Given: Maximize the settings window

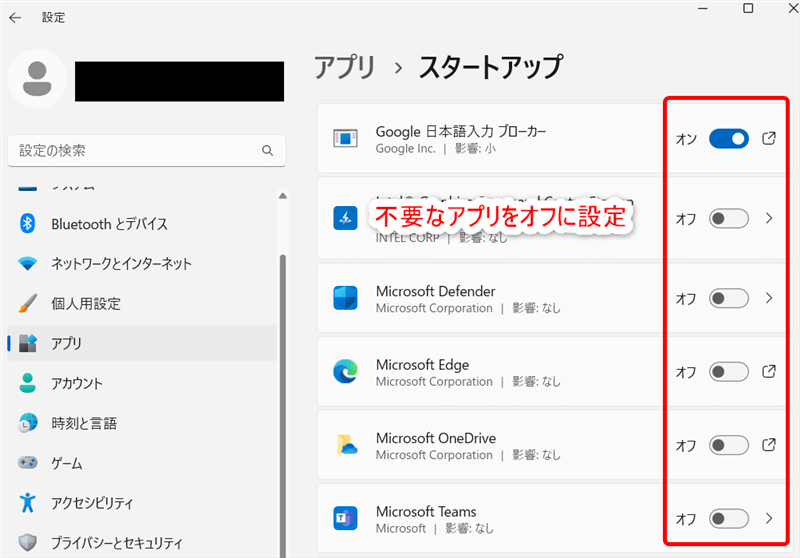Looking at the screenshot, I should coord(748,8).
